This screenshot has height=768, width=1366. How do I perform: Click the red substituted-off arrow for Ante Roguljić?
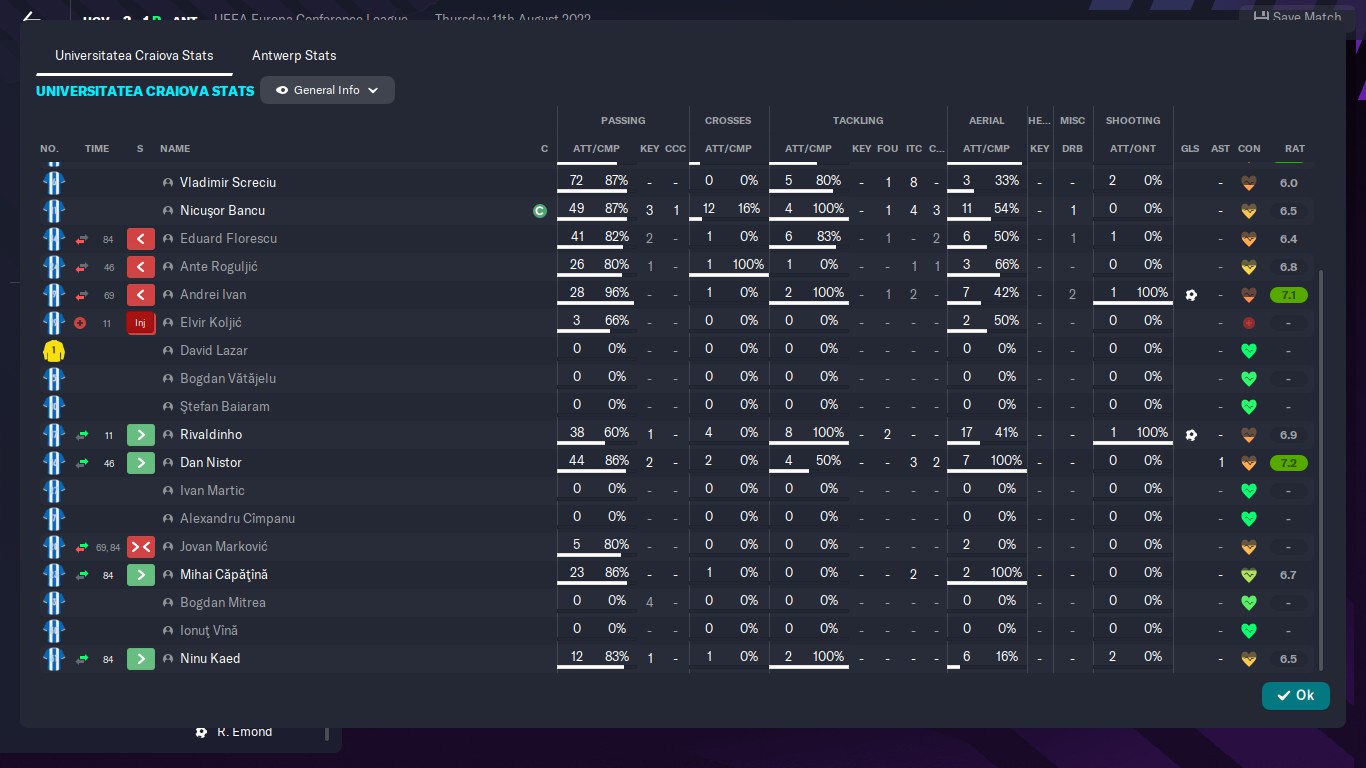[x=140, y=267]
